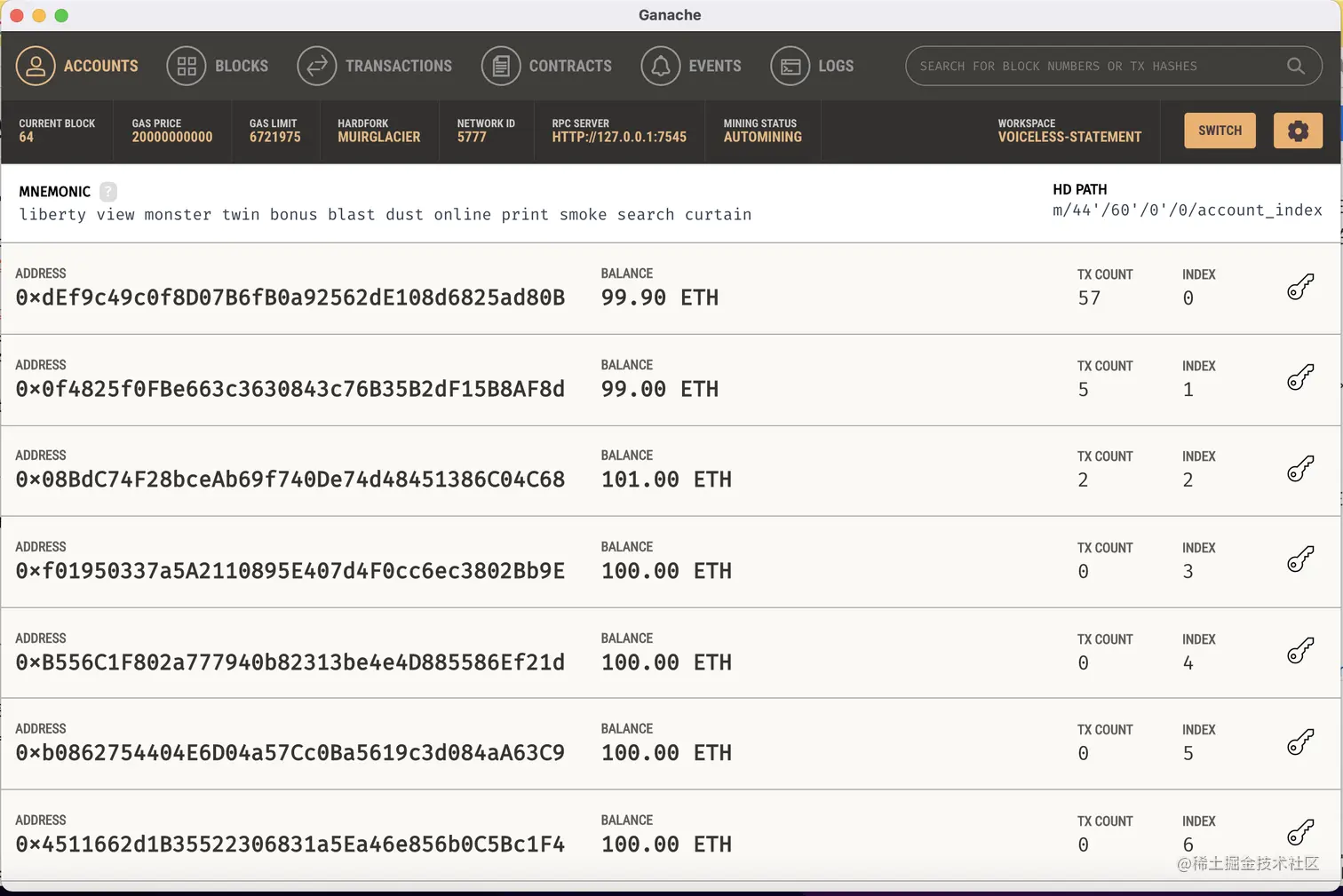The height and width of the screenshot is (896, 1343).
Task: Click the Transactions arrows icon
Action: 317,66
